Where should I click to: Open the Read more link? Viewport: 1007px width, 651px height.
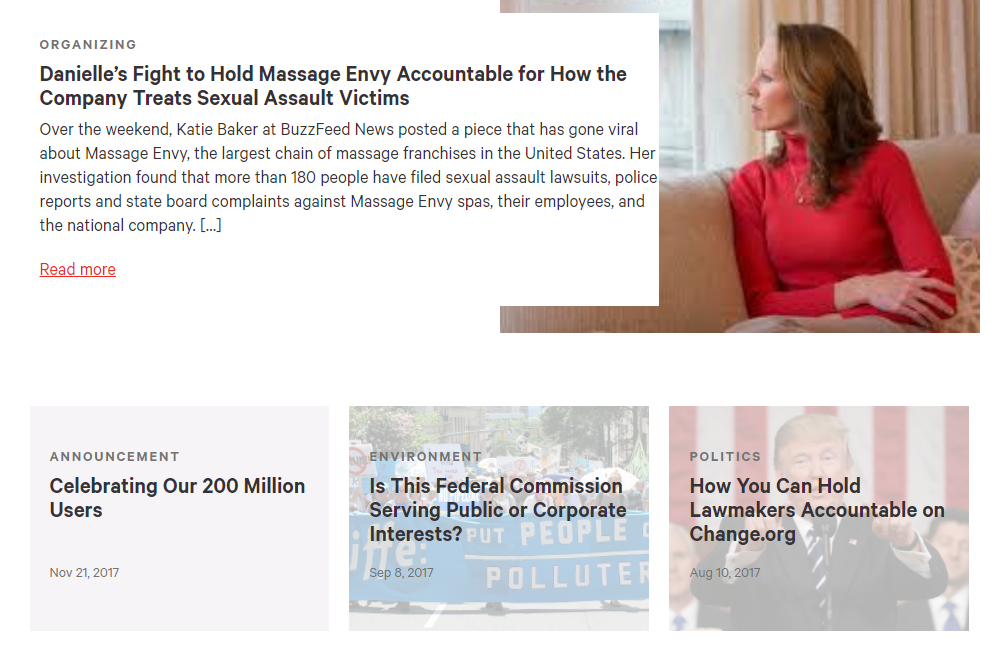coord(78,269)
